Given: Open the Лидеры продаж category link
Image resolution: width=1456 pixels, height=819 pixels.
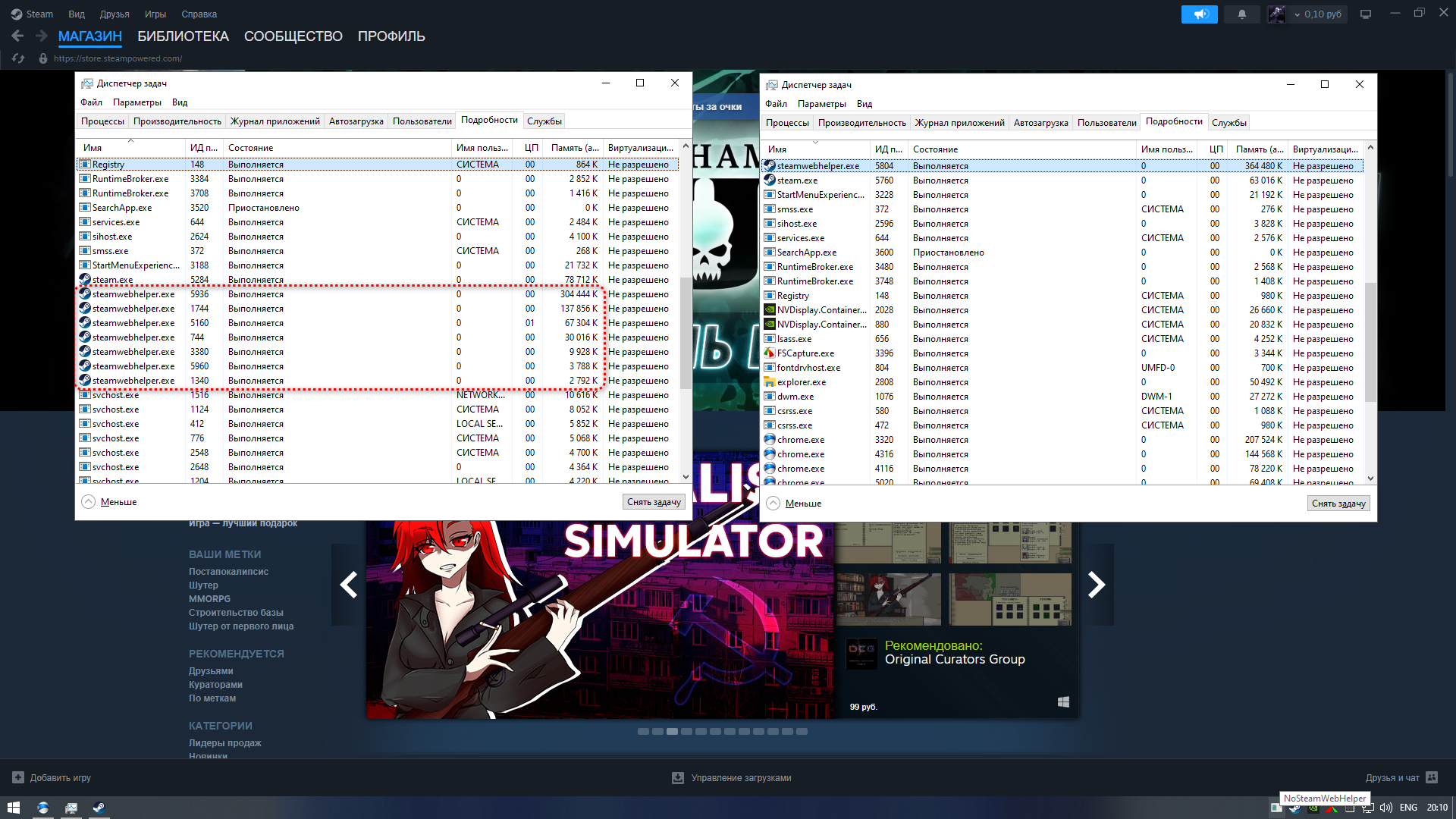Looking at the screenshot, I should click(x=224, y=743).
